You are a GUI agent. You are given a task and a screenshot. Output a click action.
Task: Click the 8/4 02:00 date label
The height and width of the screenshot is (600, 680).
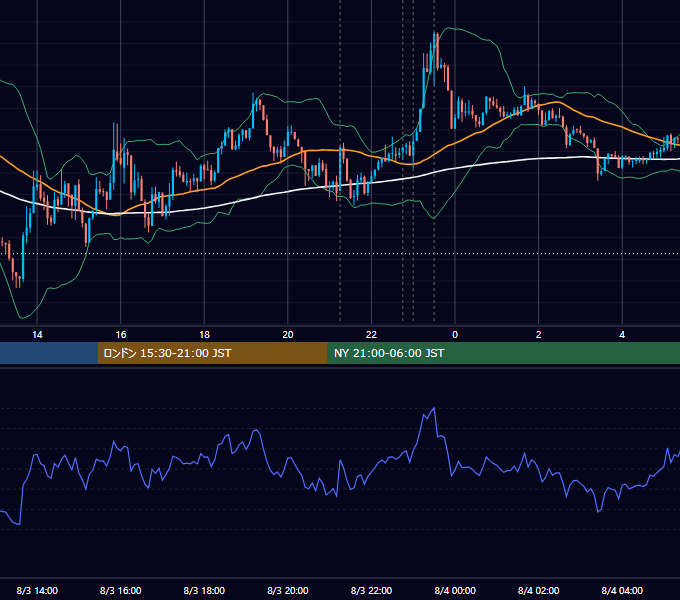tap(539, 590)
